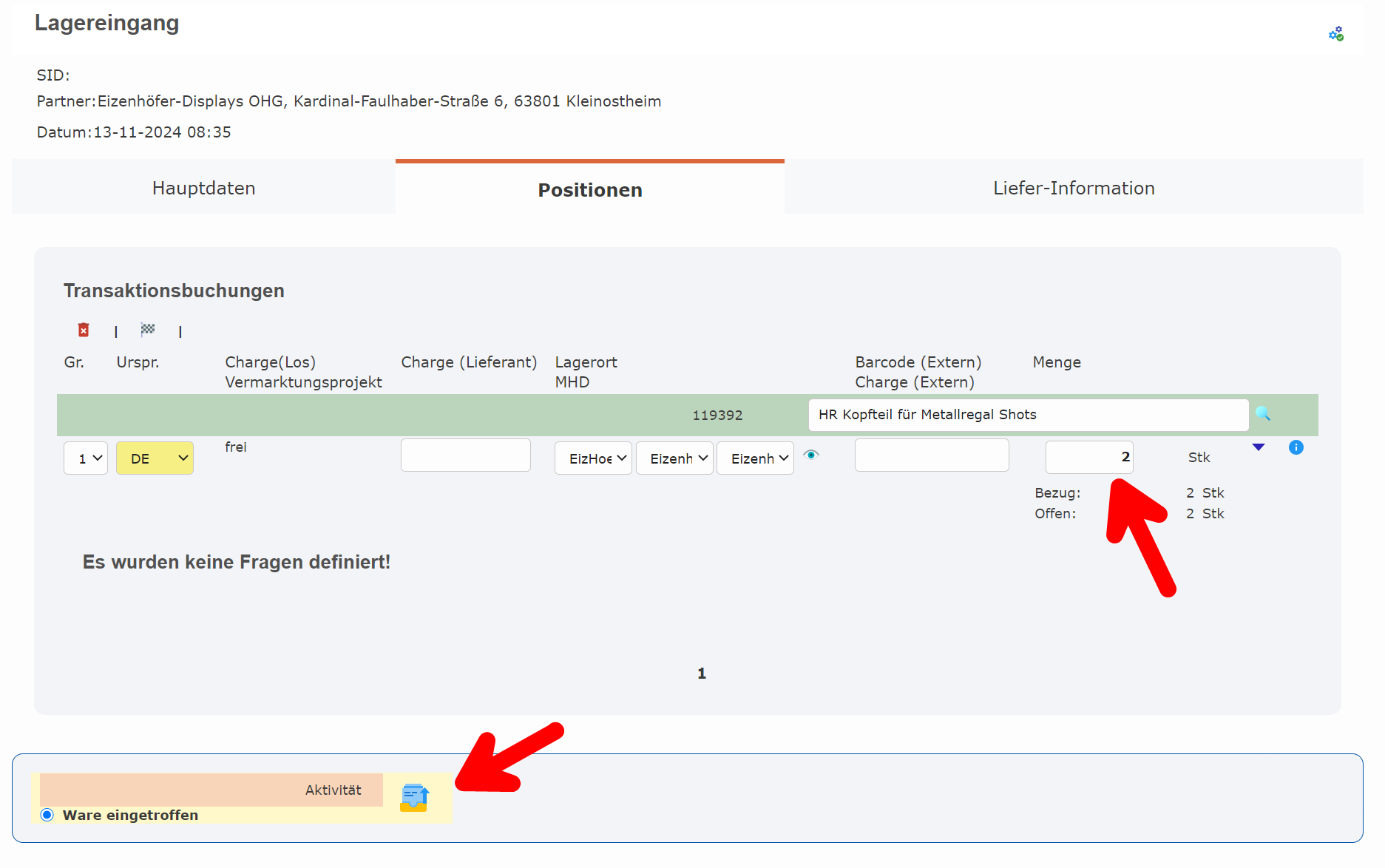Open the 'EizHoe' Lagerort dropdown

(593, 458)
